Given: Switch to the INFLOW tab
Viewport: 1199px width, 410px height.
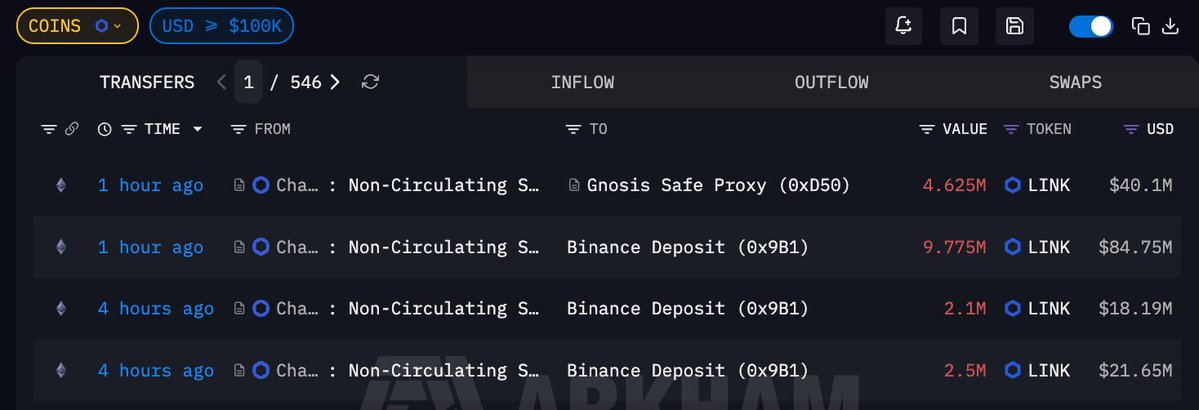Looking at the screenshot, I should [x=582, y=82].
